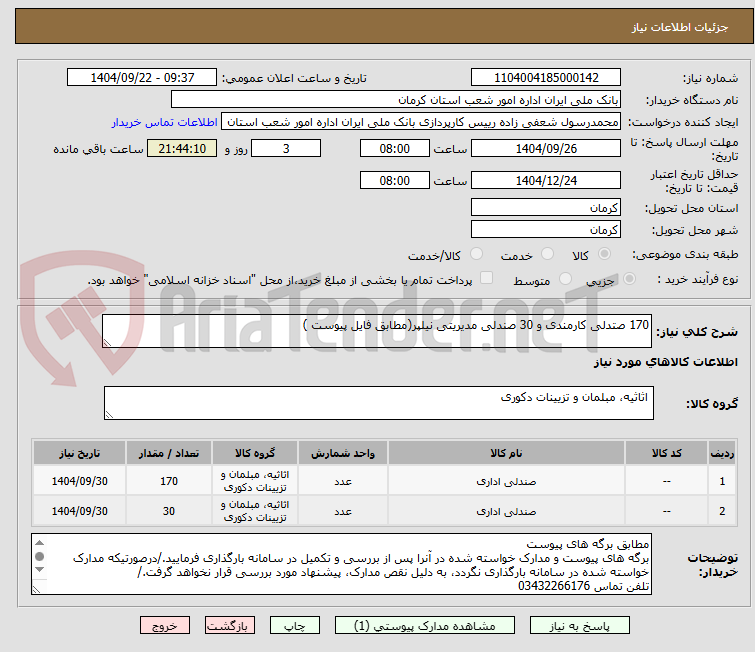Screen dimensions: 755x652
Task: Click the طبقه بندی موضوعی label
Action: coord(685,254)
